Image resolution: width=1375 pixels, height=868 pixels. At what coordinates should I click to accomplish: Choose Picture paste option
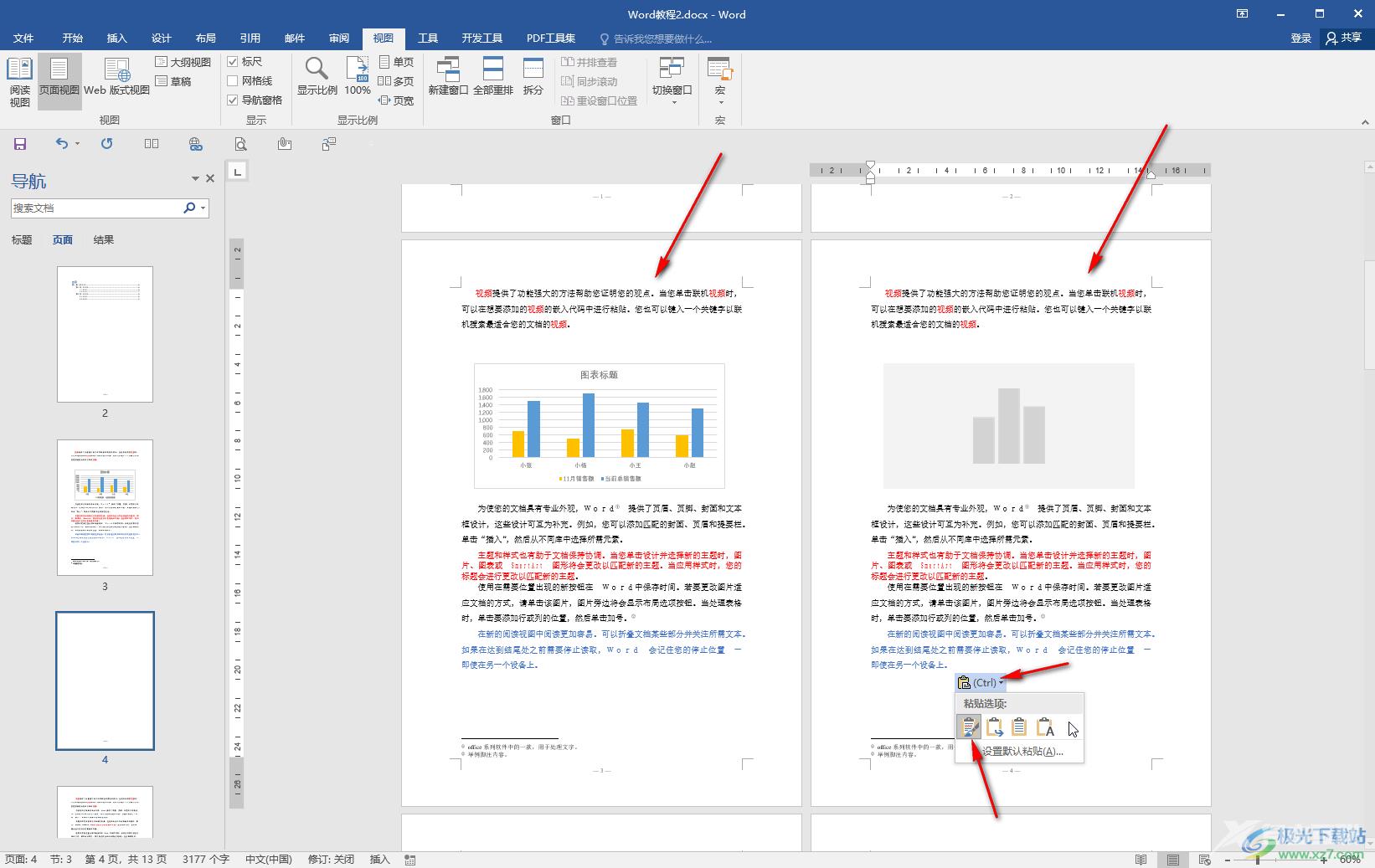(1019, 727)
